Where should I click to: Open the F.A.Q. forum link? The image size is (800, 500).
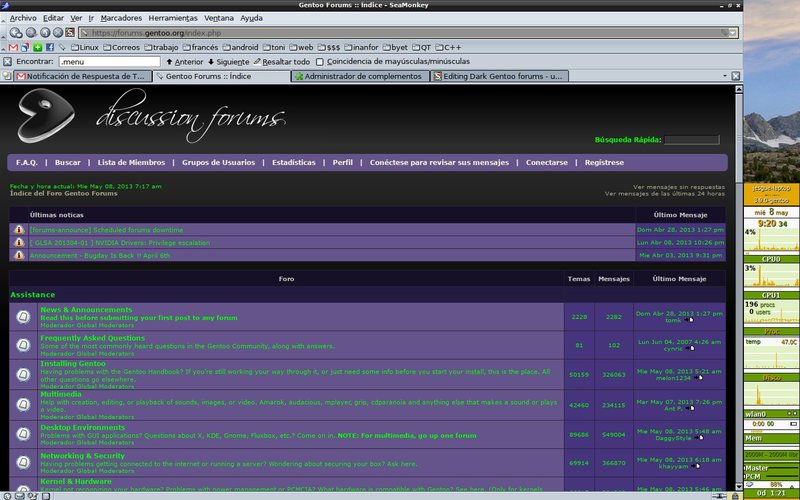pyautogui.click(x=27, y=163)
